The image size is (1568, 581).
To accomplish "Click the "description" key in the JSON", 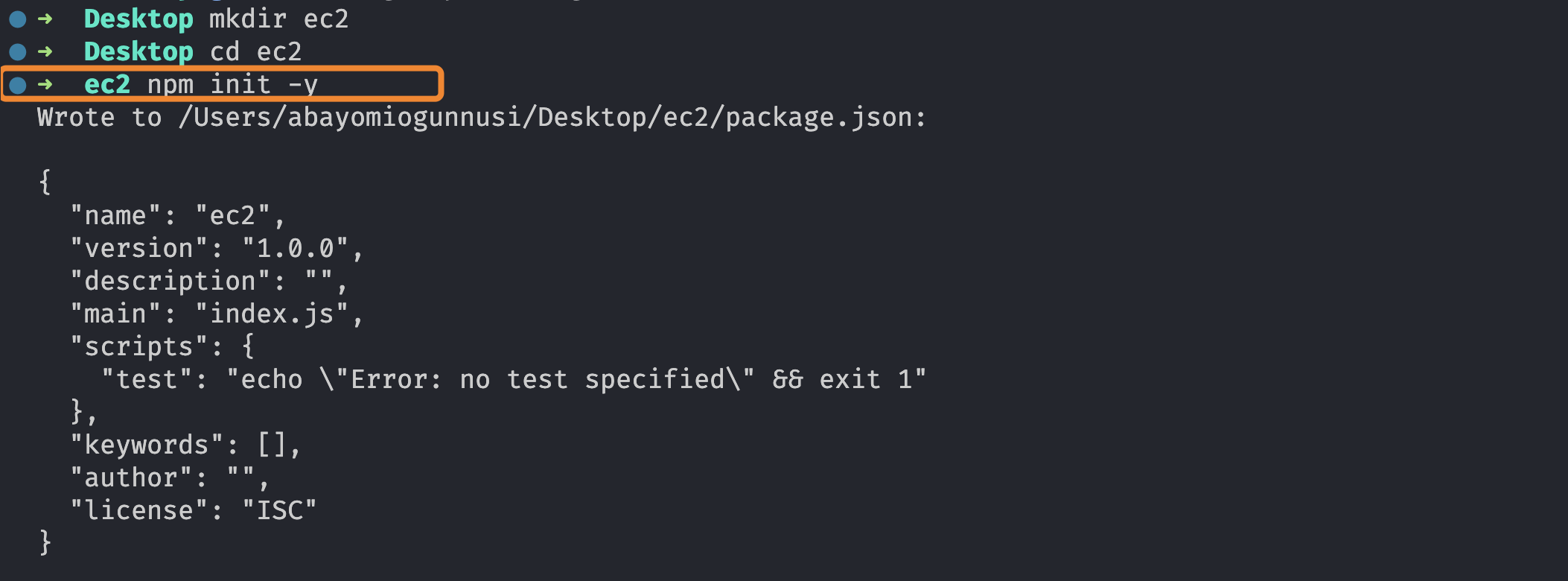I will pos(170,282).
